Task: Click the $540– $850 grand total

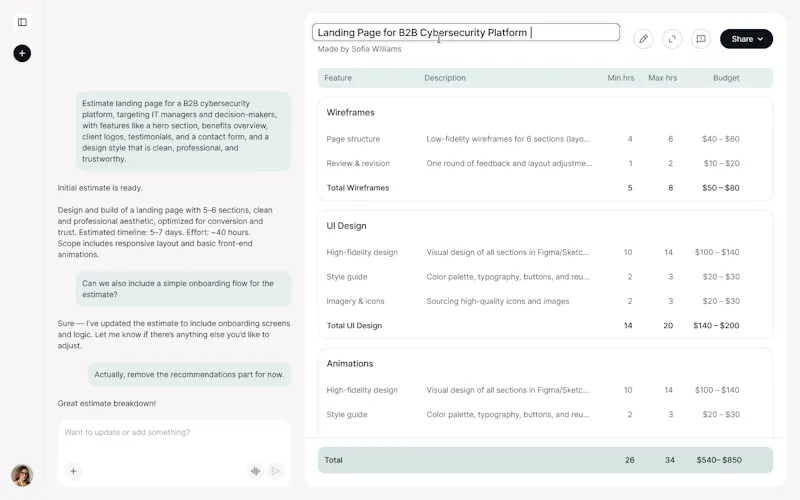Action: pos(719,460)
